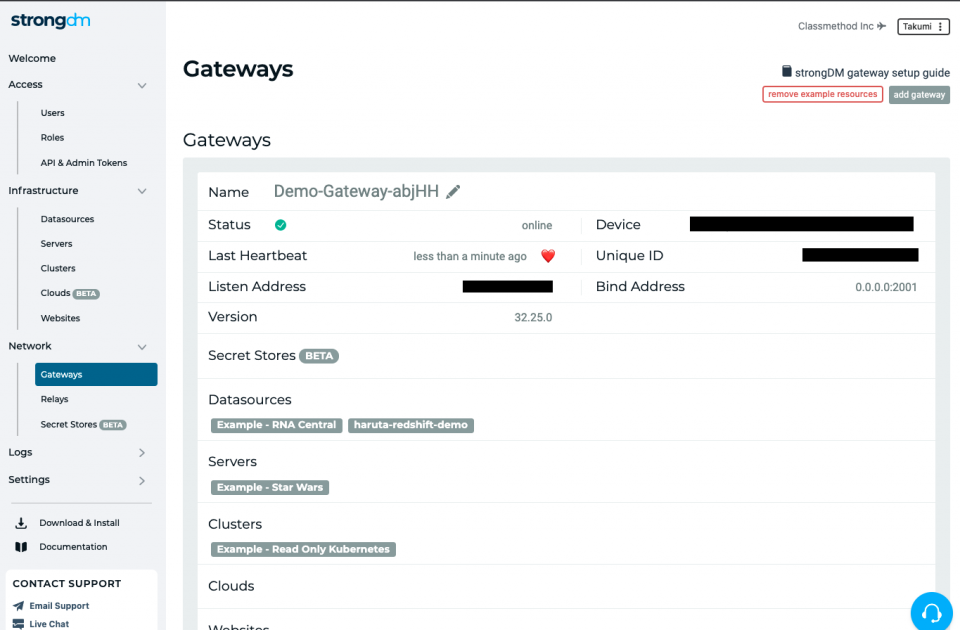Click the Download & Install arrow icon
Screen dimensions: 960x630
[21, 523]
